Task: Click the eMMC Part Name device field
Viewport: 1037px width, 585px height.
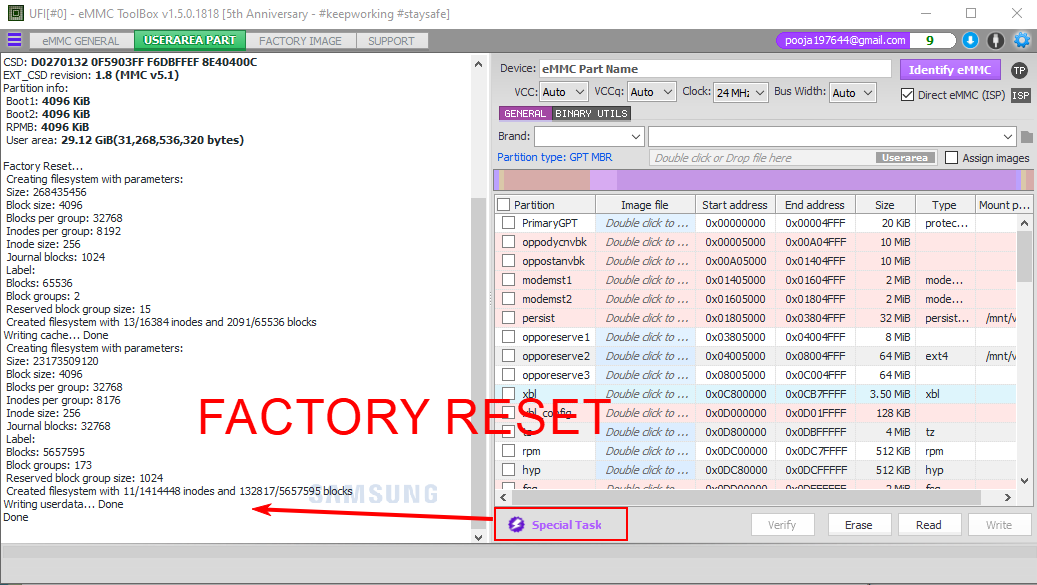Action: (x=715, y=69)
